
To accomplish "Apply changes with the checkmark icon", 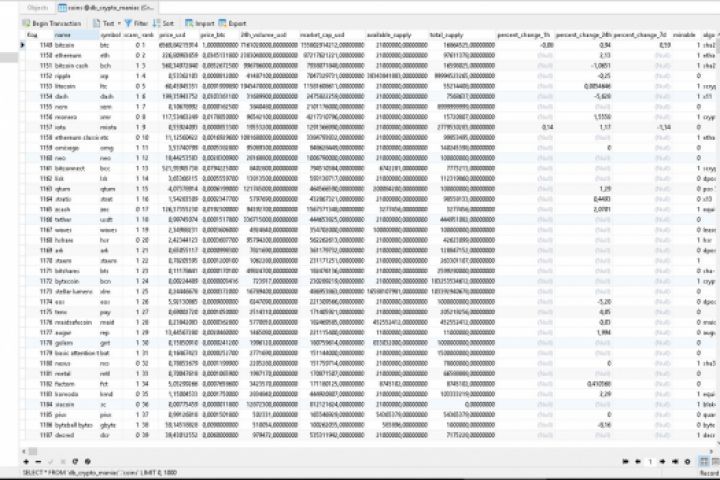I will 51,462.
